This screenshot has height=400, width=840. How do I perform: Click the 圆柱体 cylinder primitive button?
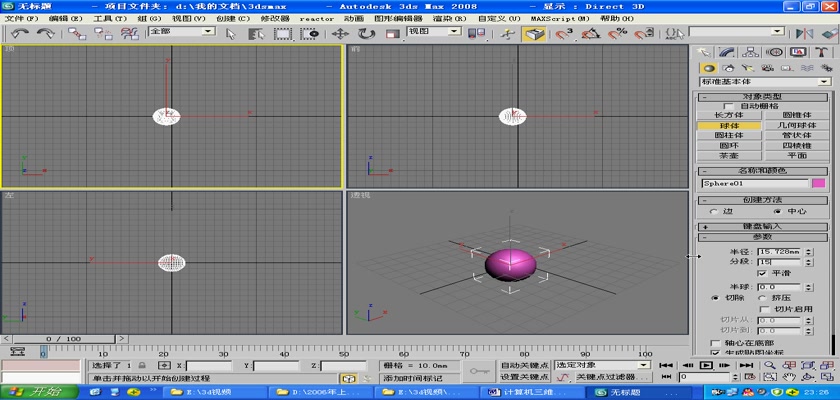click(729, 135)
